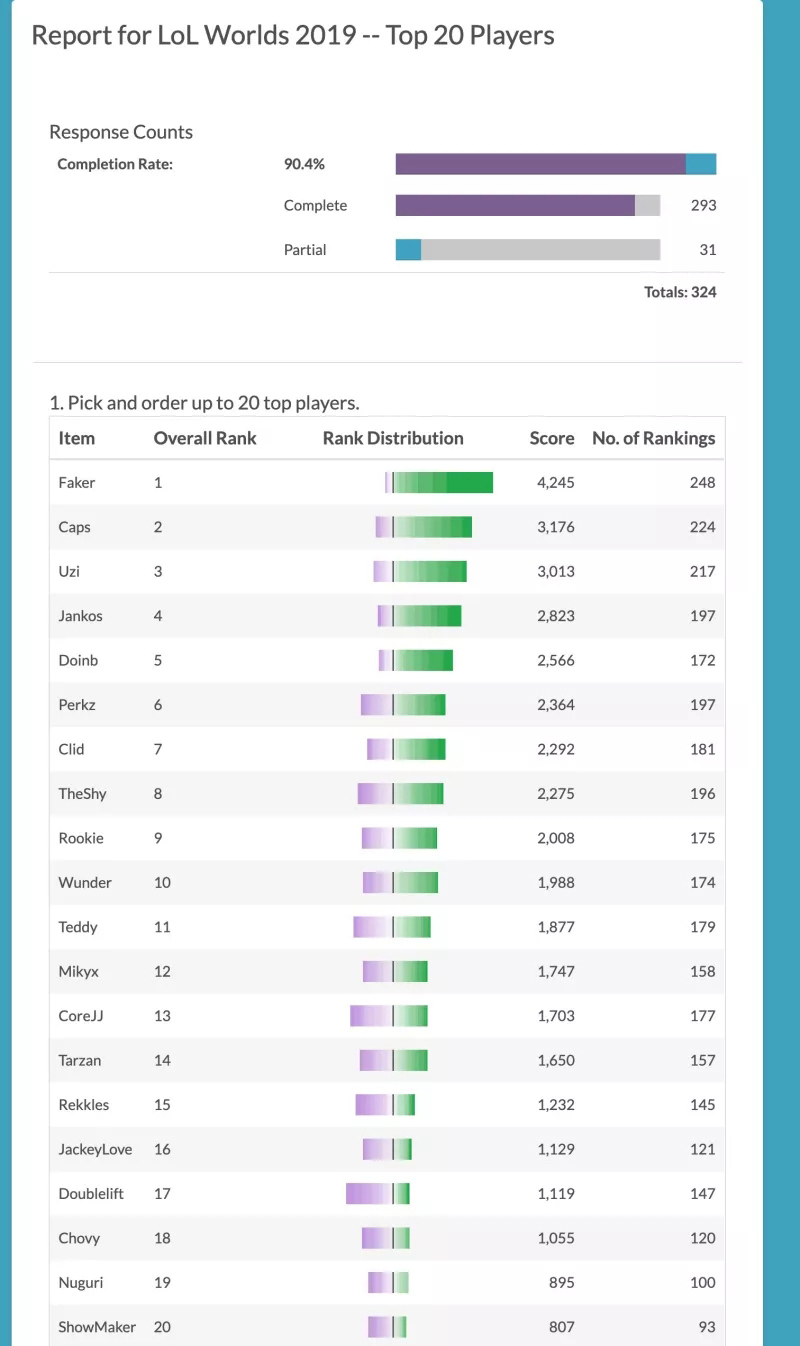Click the Teddy player name
Viewport: 800px width, 1346px height.
(x=78, y=927)
